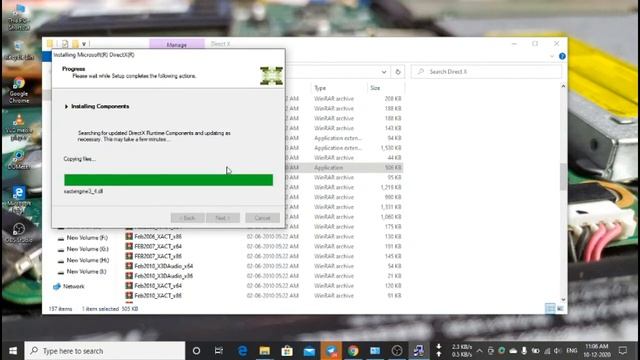Select the Feb2010_XACT_x86 file
Viewport: 640px width, 360px height.
coord(158,296)
